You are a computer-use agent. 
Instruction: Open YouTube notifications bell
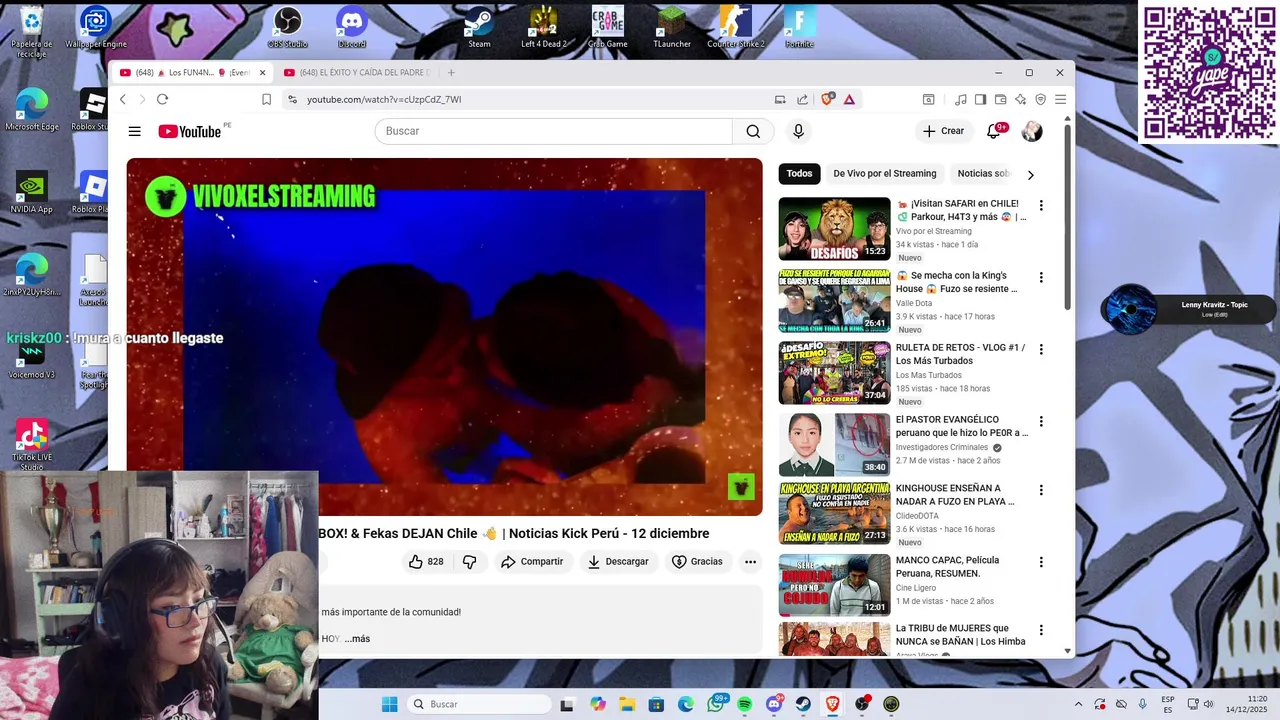[x=994, y=131]
